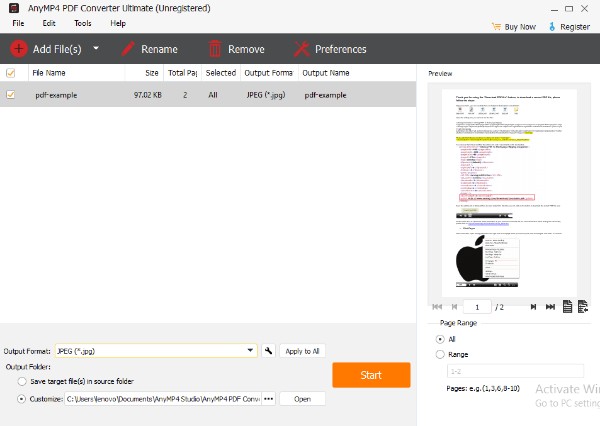This screenshot has height=426, width=600.
Task: Click the Size column header
Action: tap(152, 73)
